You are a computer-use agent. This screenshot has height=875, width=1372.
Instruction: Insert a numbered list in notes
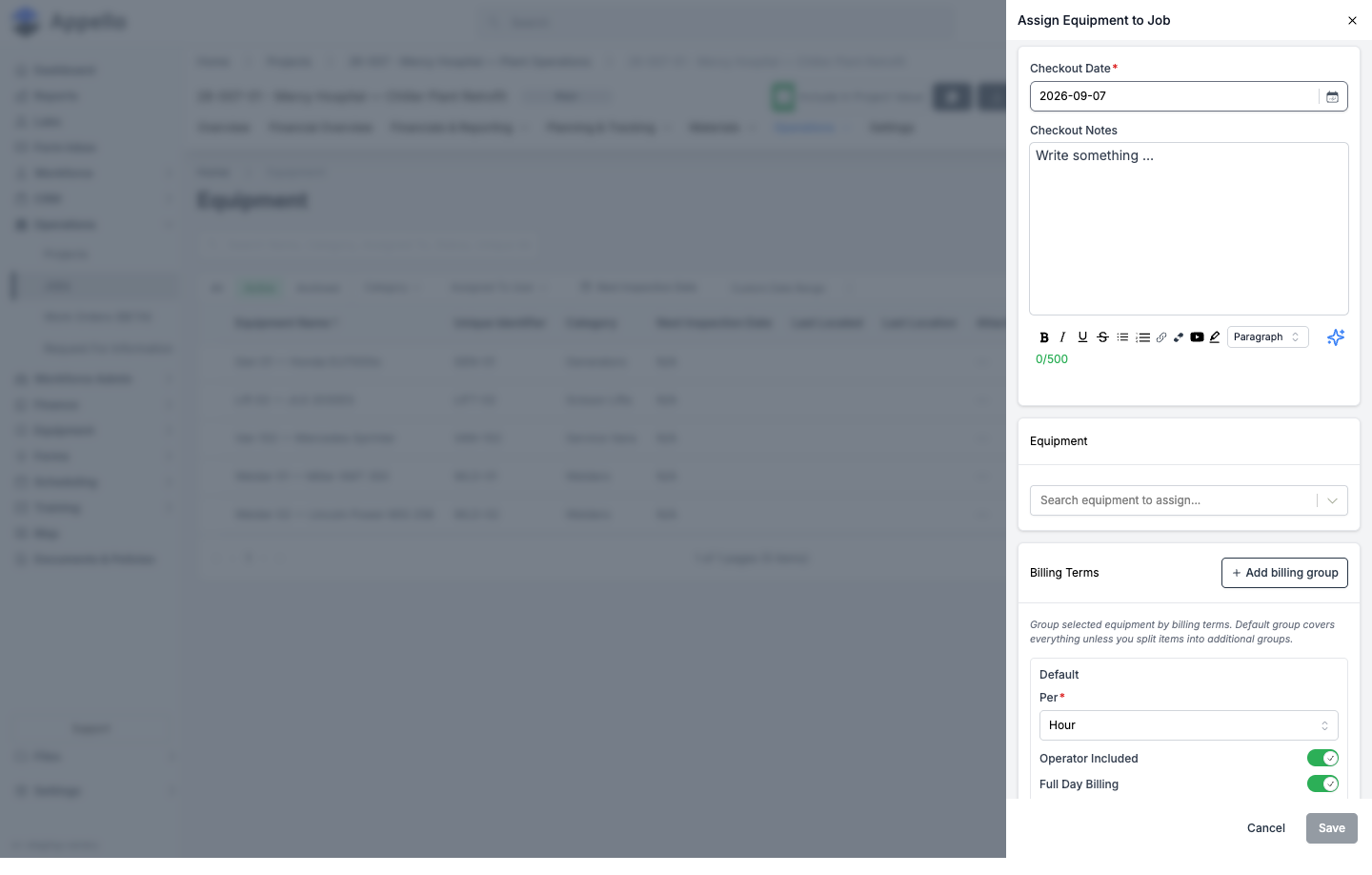pyautogui.click(x=1142, y=337)
